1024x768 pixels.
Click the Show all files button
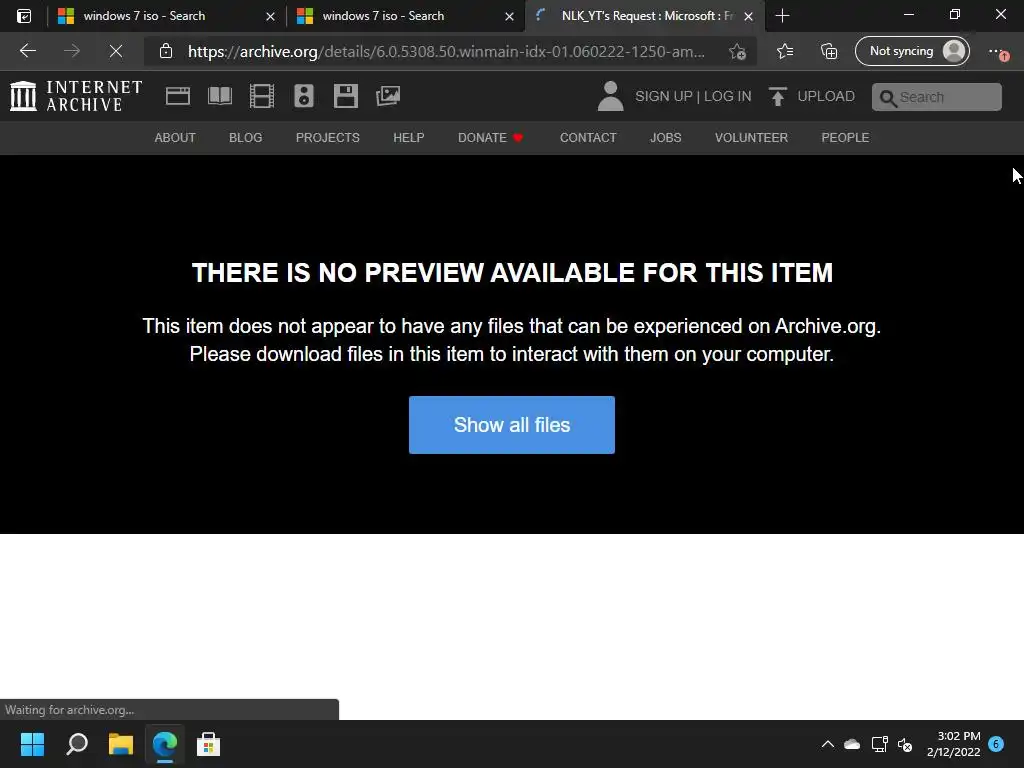coord(511,425)
